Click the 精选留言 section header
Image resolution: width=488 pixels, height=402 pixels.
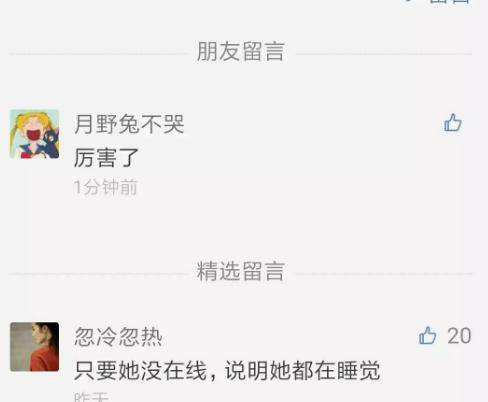point(241,271)
